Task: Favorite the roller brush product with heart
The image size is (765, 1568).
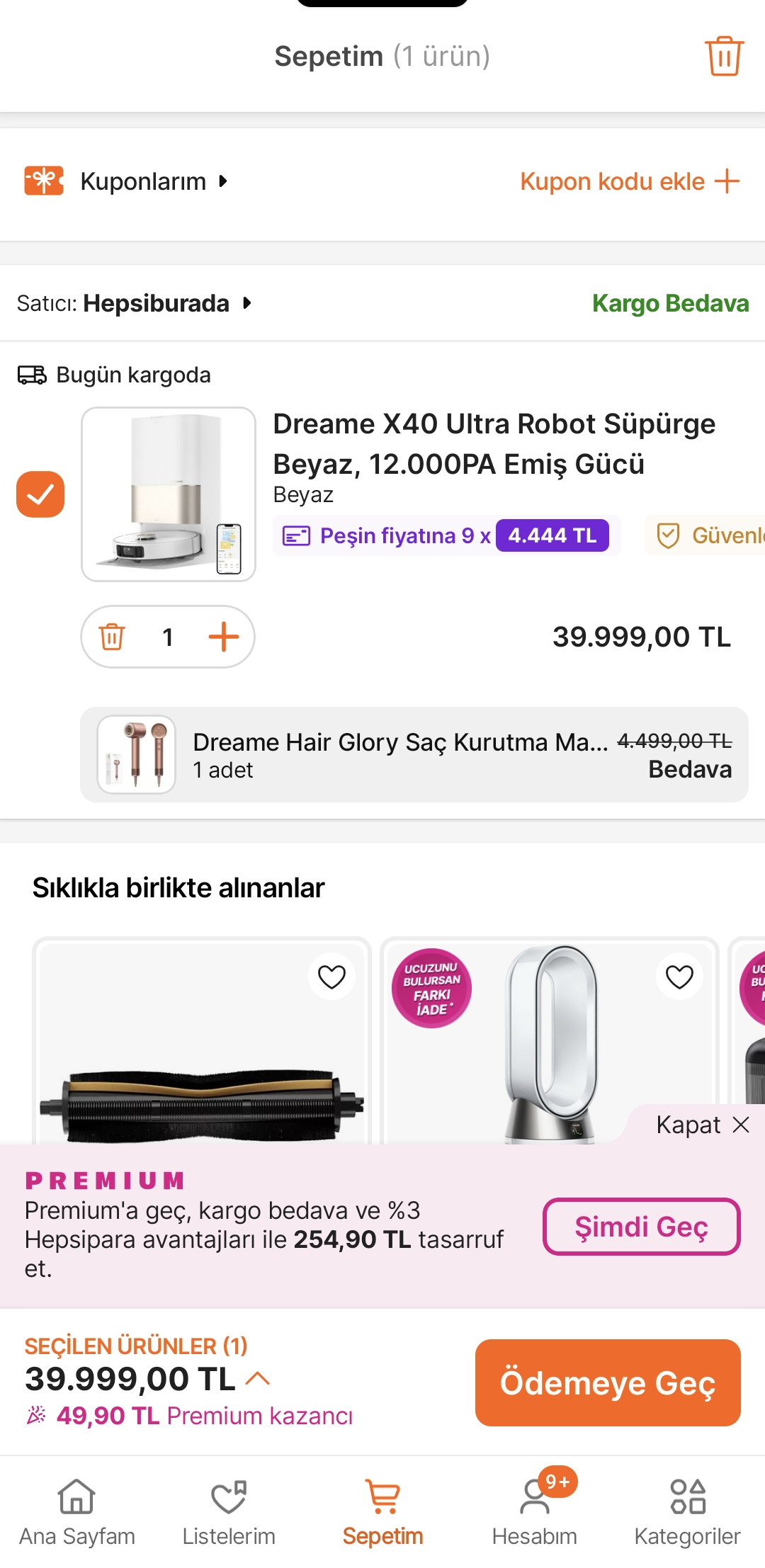Action: 331,977
